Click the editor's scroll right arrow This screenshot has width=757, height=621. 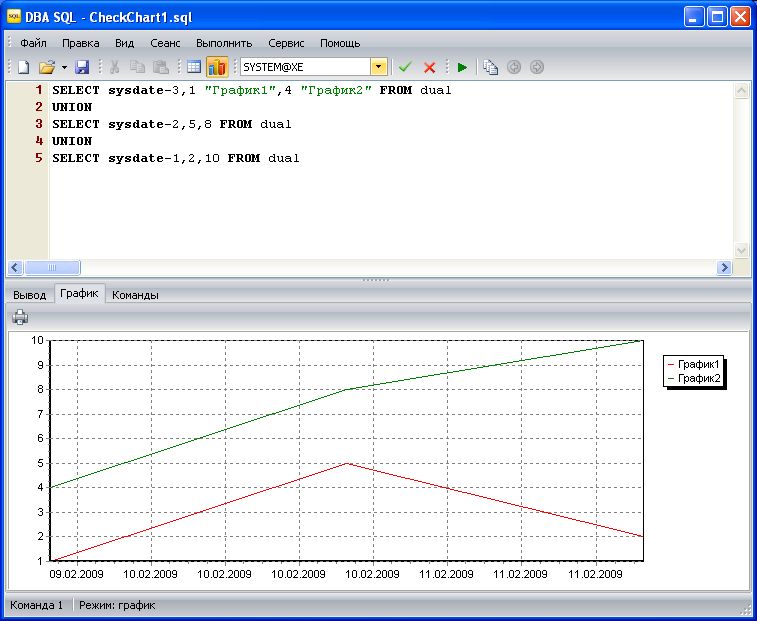click(724, 268)
